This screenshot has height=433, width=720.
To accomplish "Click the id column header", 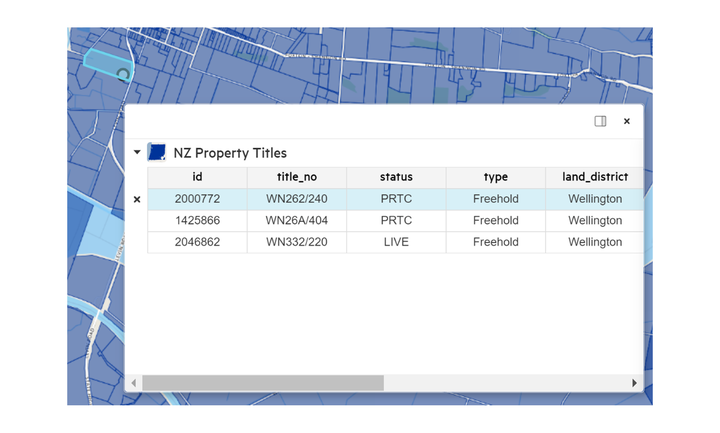I will click(x=197, y=177).
